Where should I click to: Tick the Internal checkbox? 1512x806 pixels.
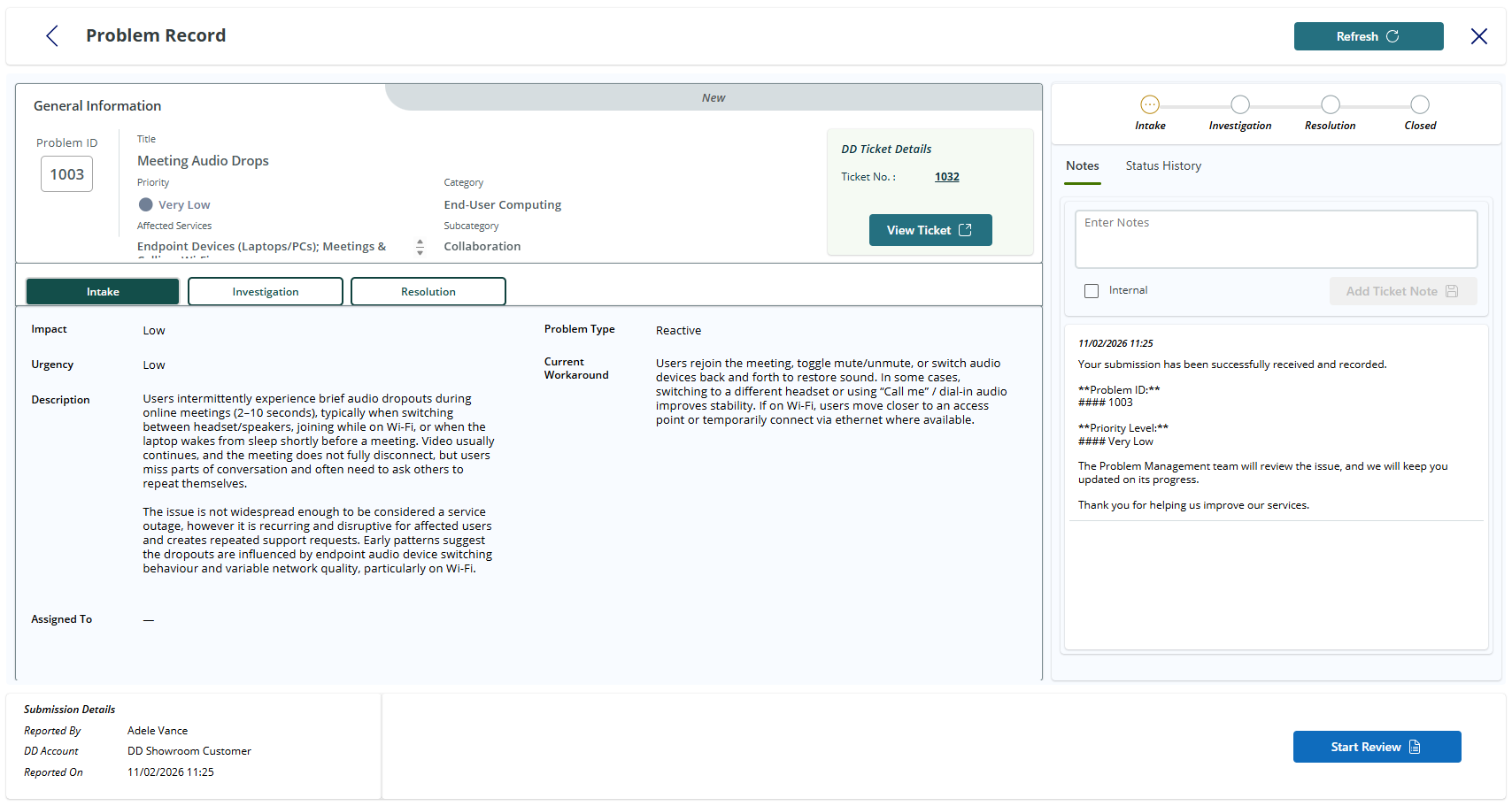pyautogui.click(x=1092, y=291)
